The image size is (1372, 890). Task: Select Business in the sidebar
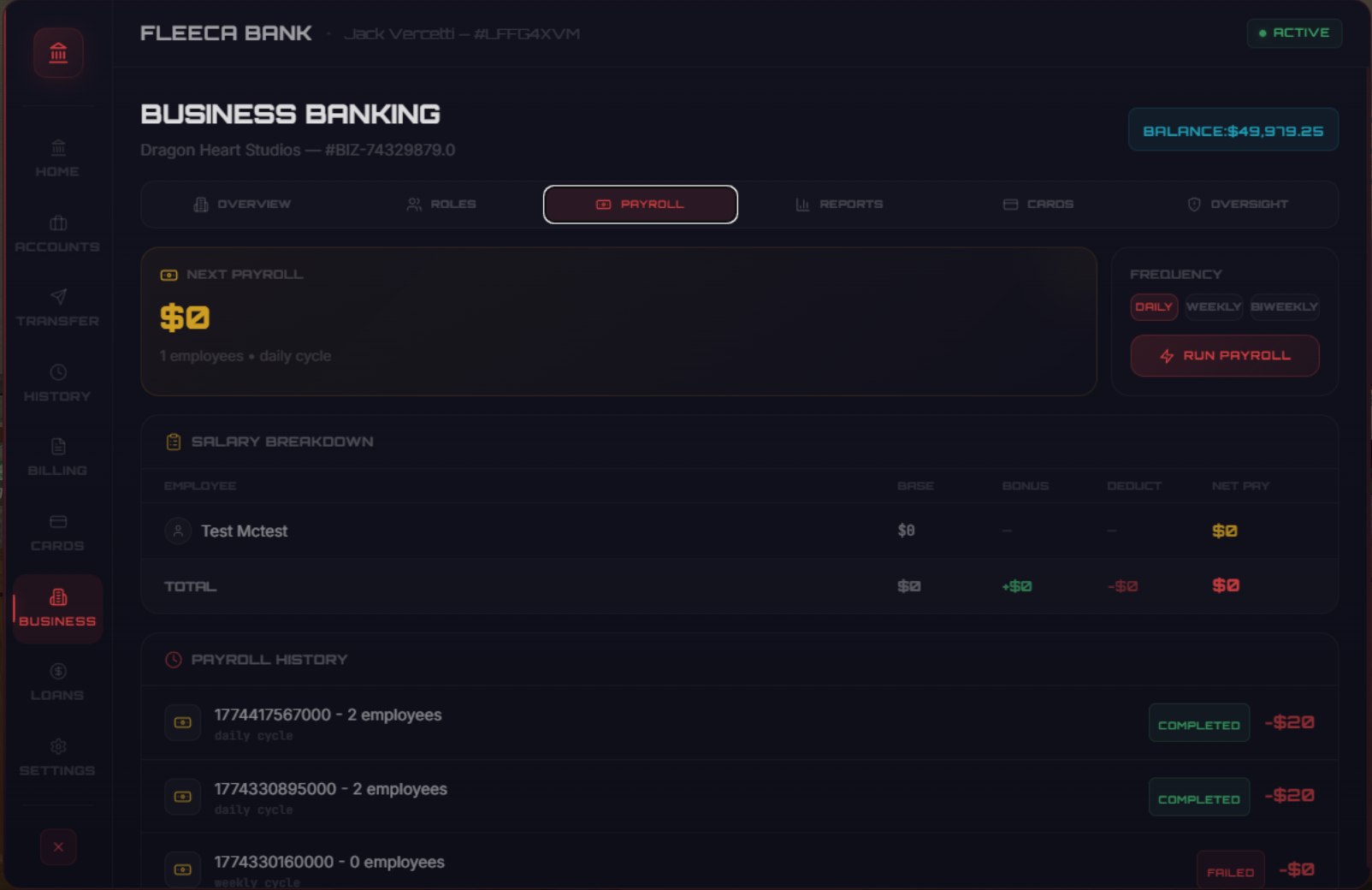pyautogui.click(x=57, y=608)
